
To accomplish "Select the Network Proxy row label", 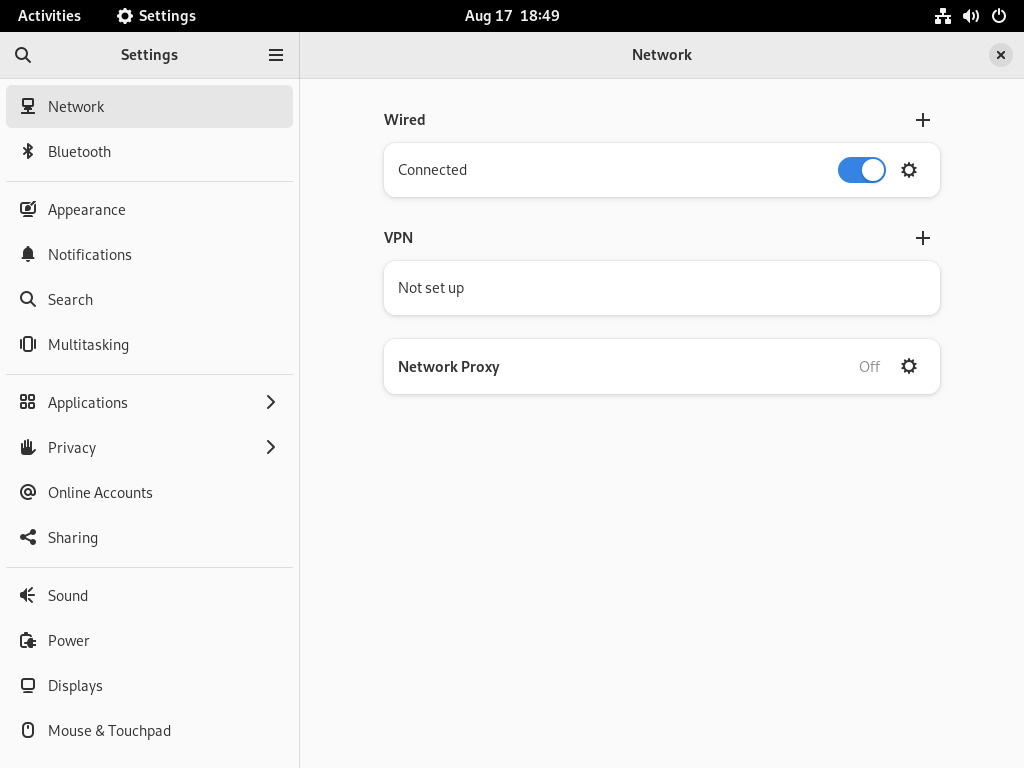I will point(449,366).
